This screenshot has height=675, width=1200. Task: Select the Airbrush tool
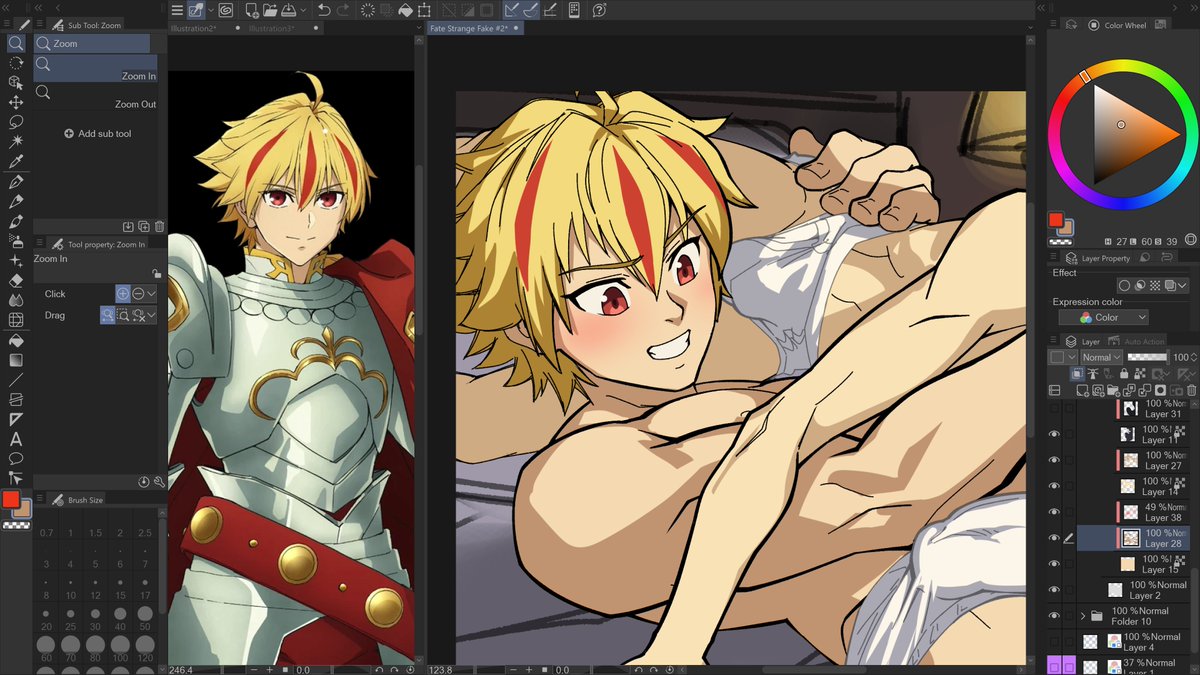click(16, 241)
